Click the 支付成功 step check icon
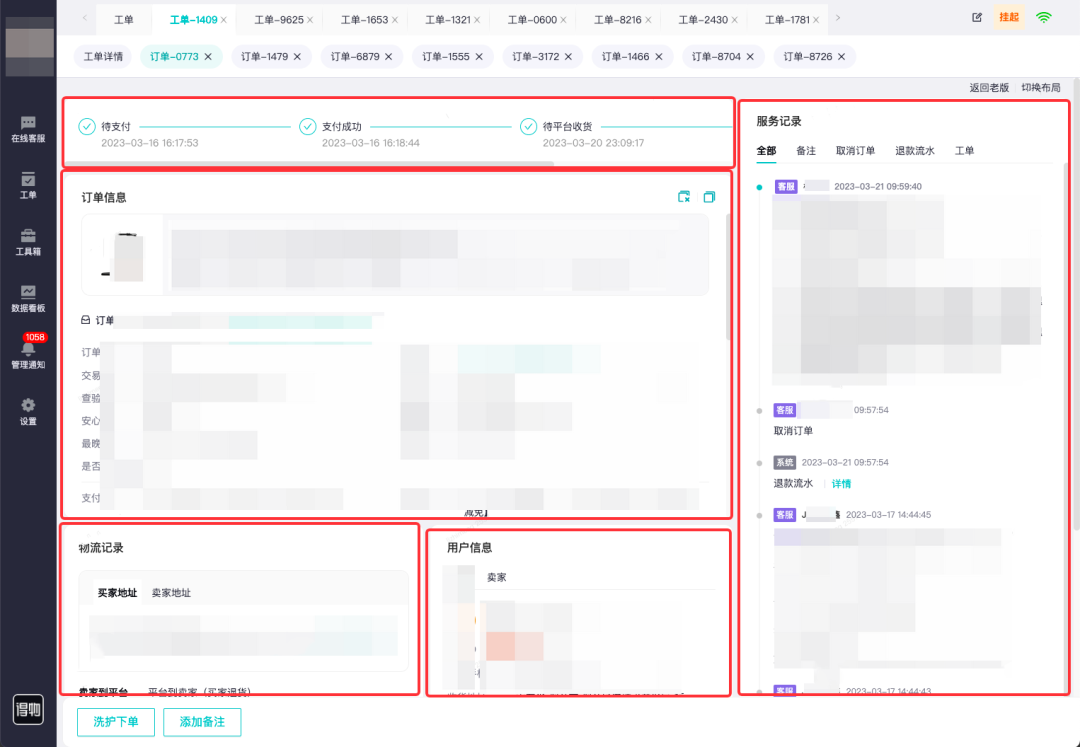This screenshot has width=1080, height=747. [307, 127]
